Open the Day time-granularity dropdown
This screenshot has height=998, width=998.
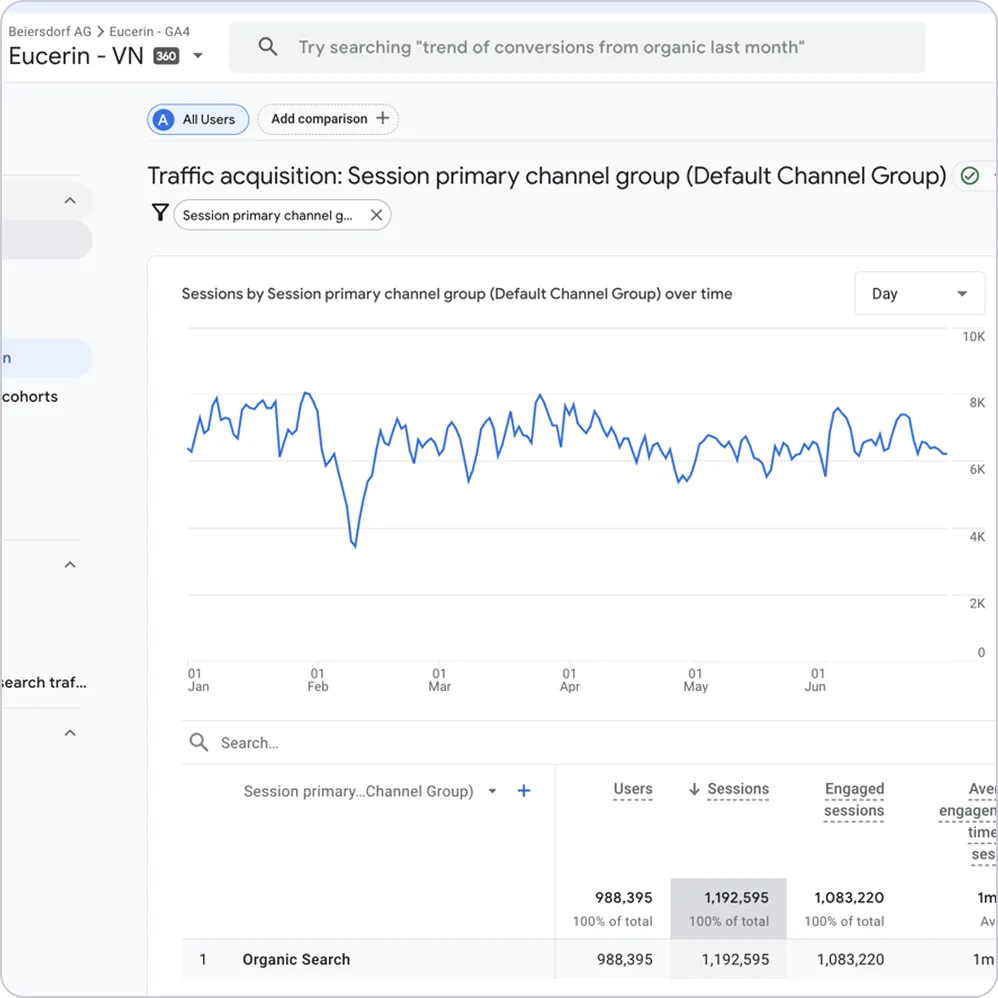coord(919,293)
